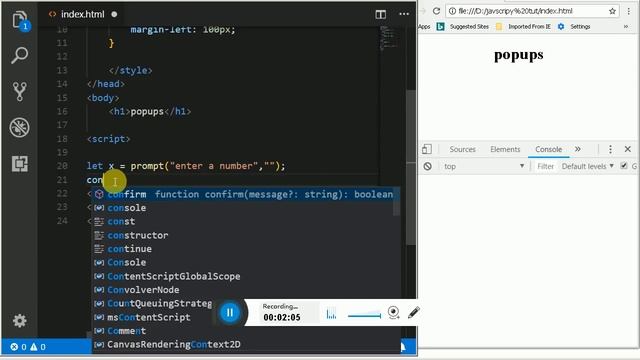Screen dimensions: 640x360
Task: Select the index.html editor tab
Action: [82, 14]
